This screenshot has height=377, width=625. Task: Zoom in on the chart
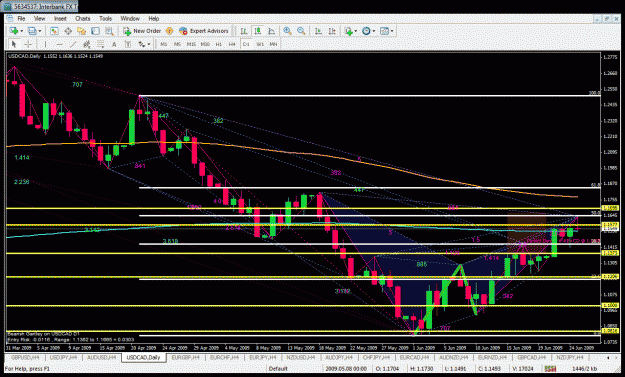[x=287, y=31]
